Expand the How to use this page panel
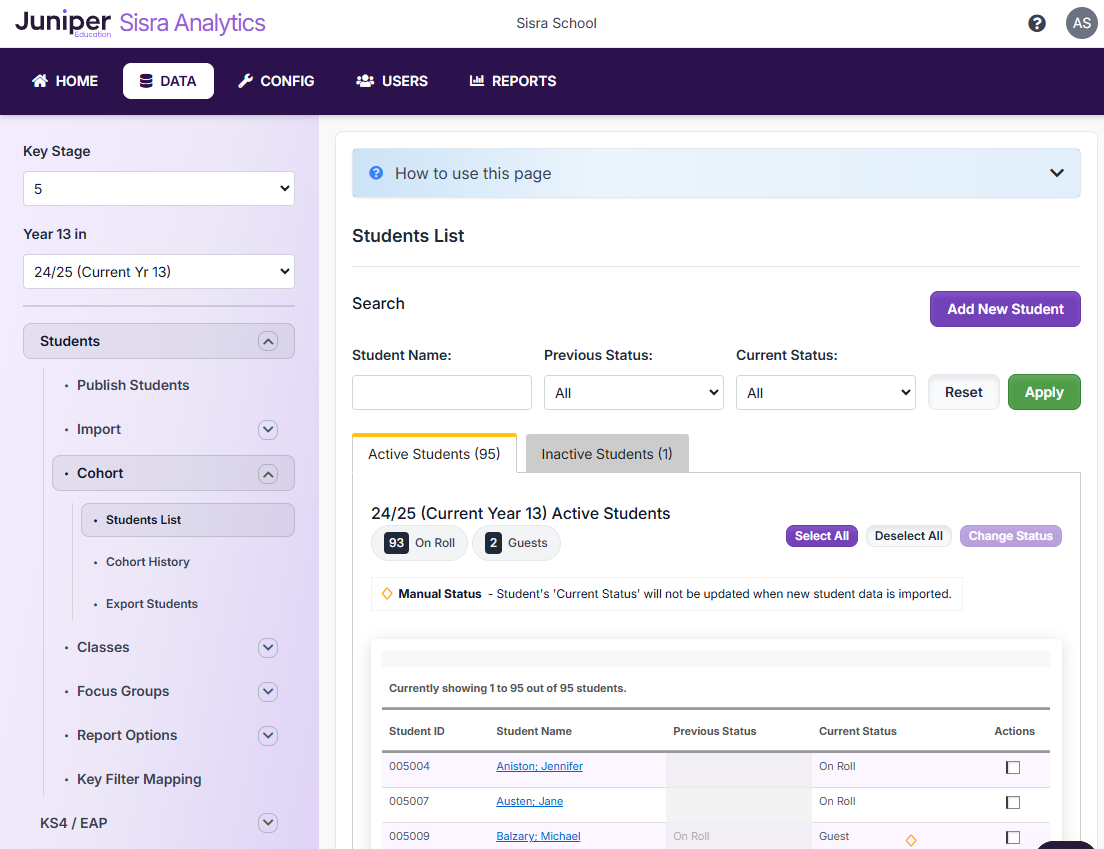This screenshot has height=849, width=1104. [1056, 173]
